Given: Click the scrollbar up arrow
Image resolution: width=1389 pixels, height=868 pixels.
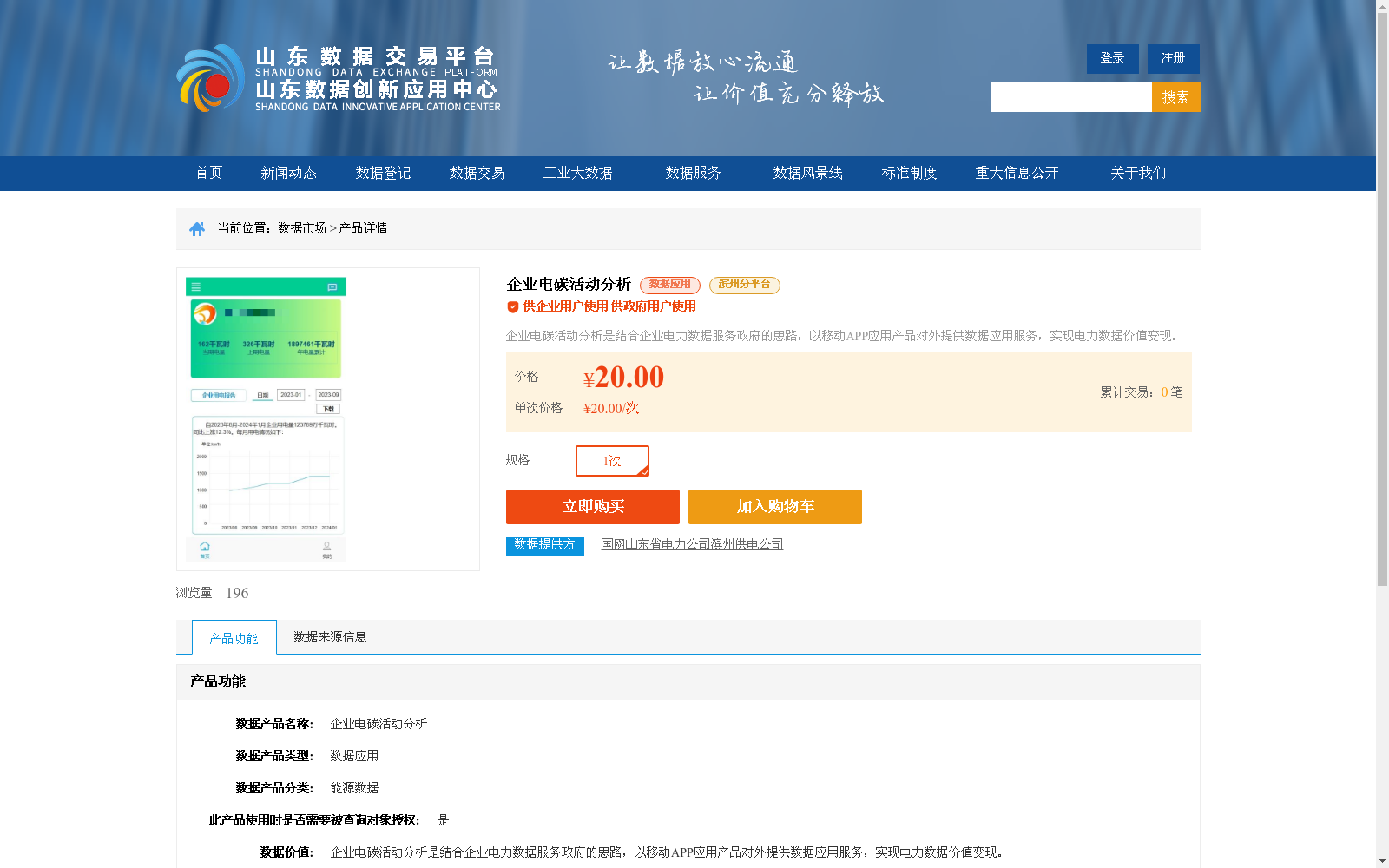Looking at the screenshot, I should tap(1382, 6).
